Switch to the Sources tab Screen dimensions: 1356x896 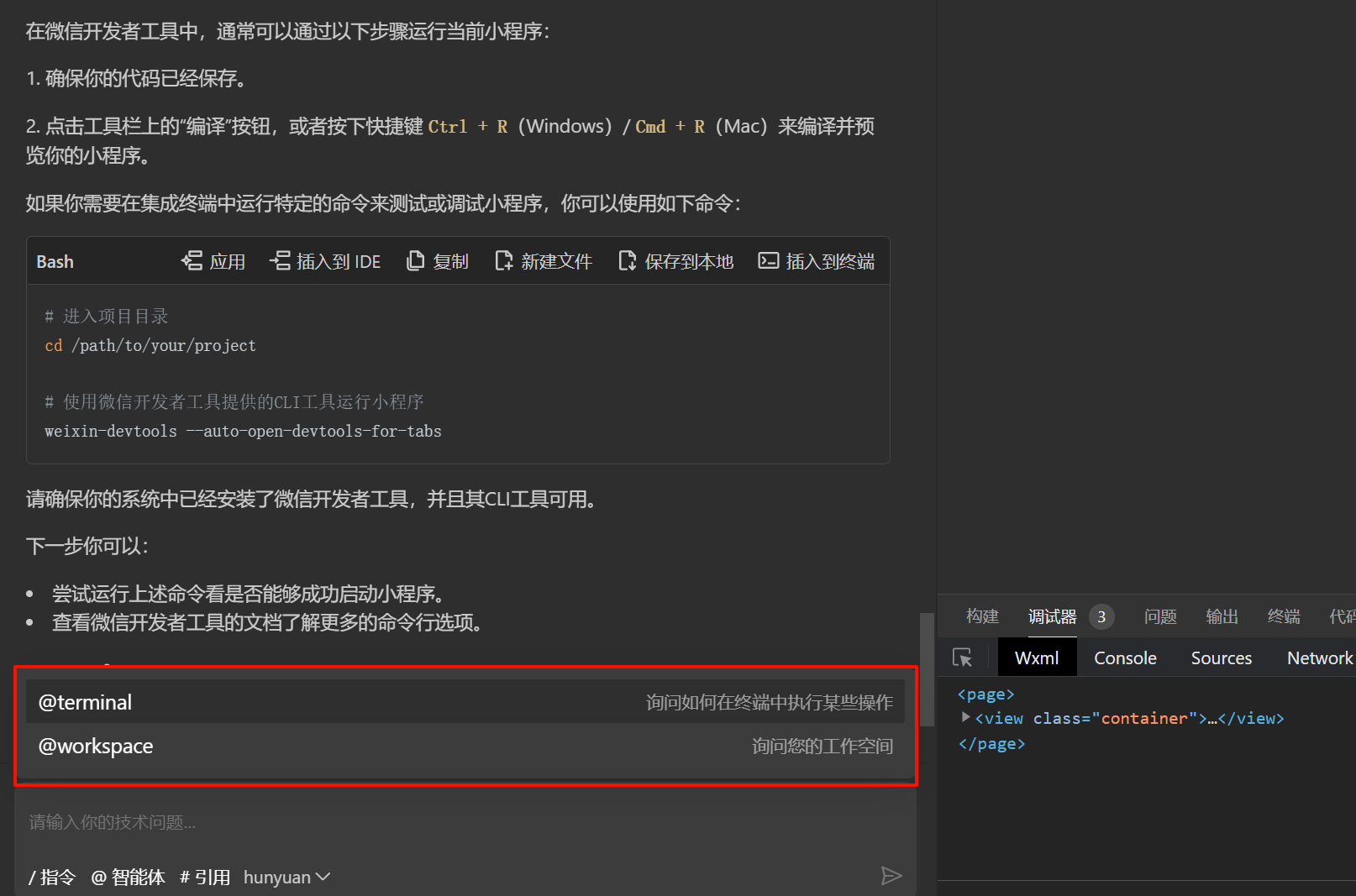point(1221,658)
